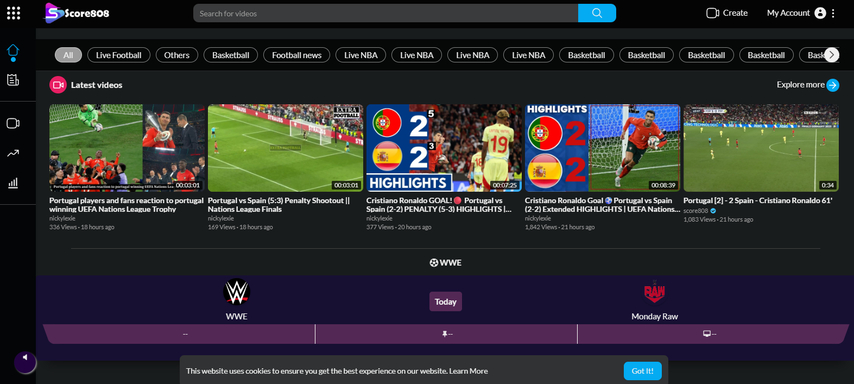
Task: Select the first Live NBA chip
Action: [361, 55]
